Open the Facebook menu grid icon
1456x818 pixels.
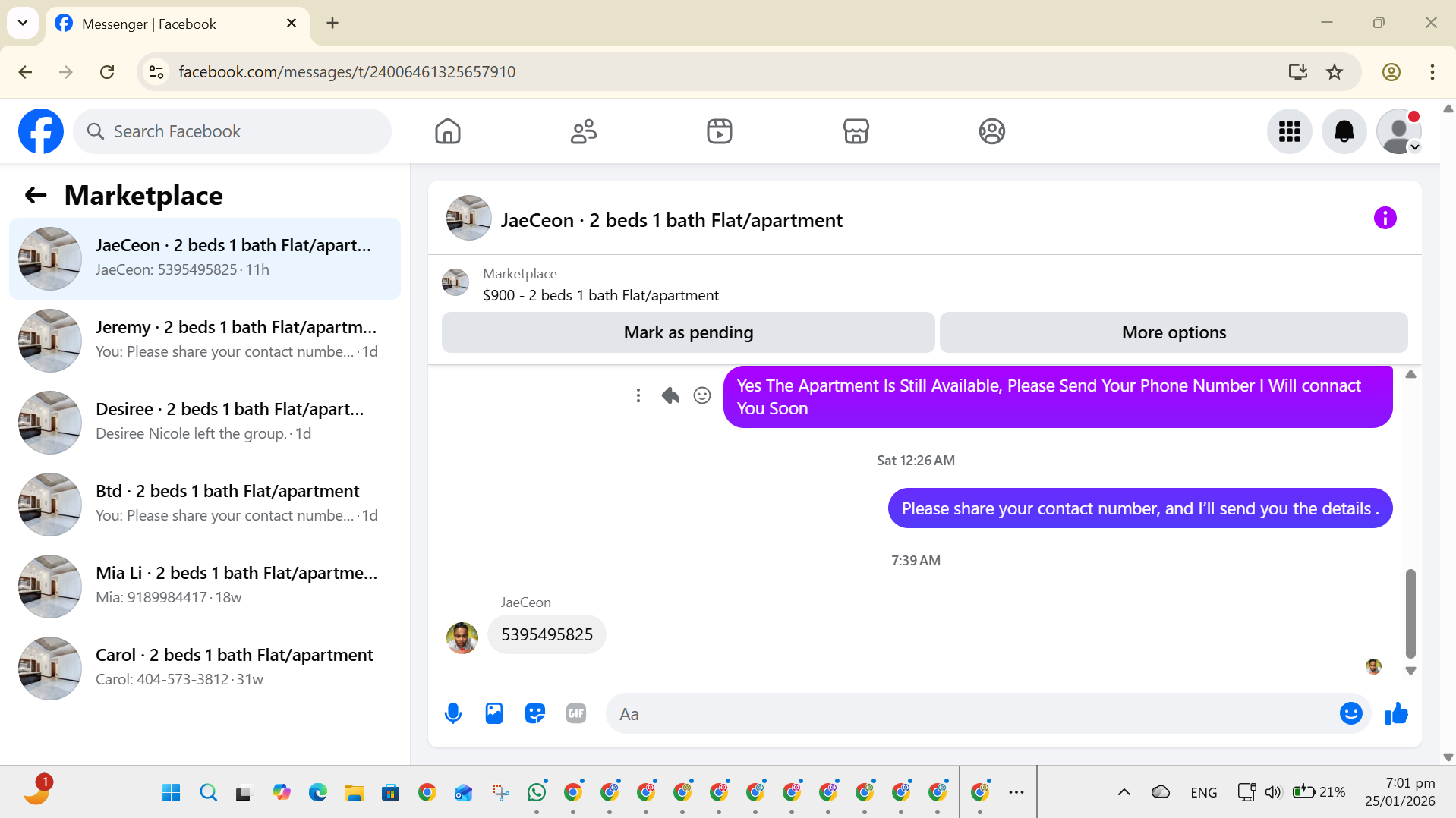1289,131
